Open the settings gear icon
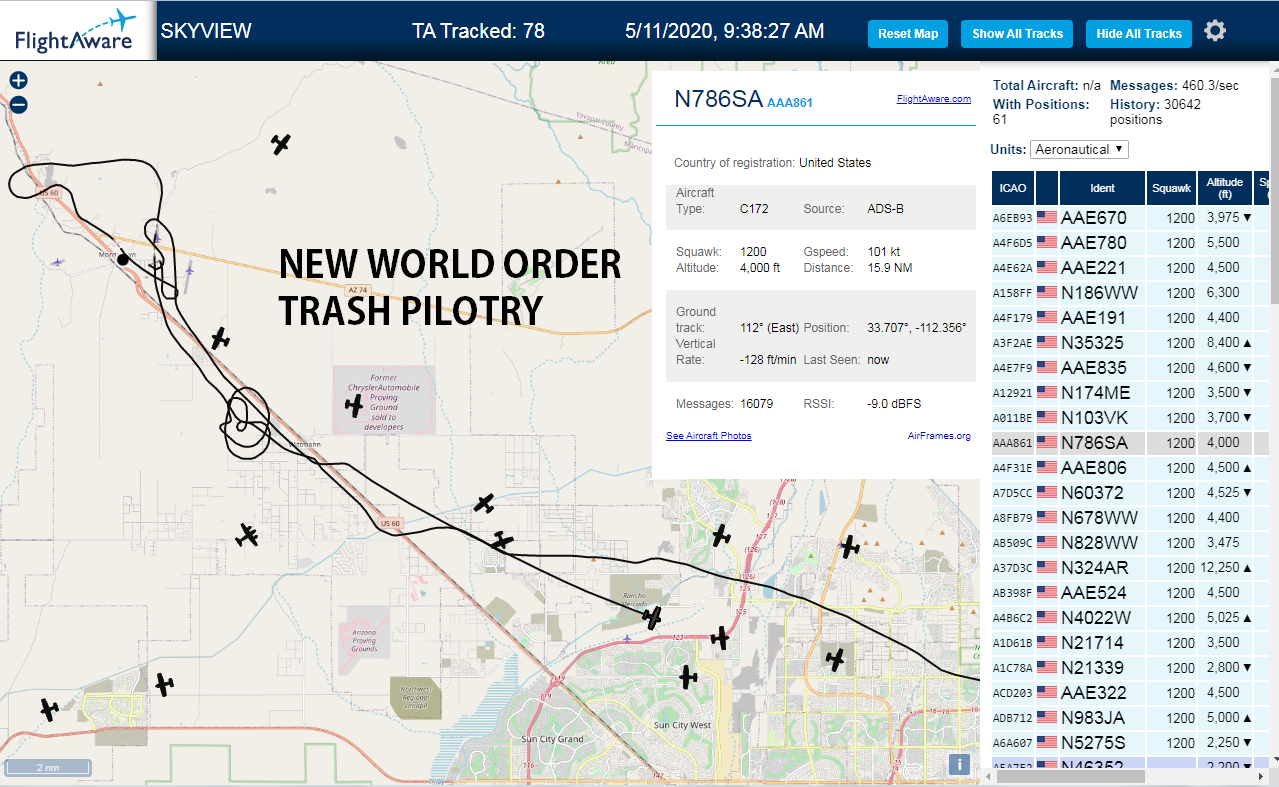Image resolution: width=1279 pixels, height=787 pixels. (1215, 31)
